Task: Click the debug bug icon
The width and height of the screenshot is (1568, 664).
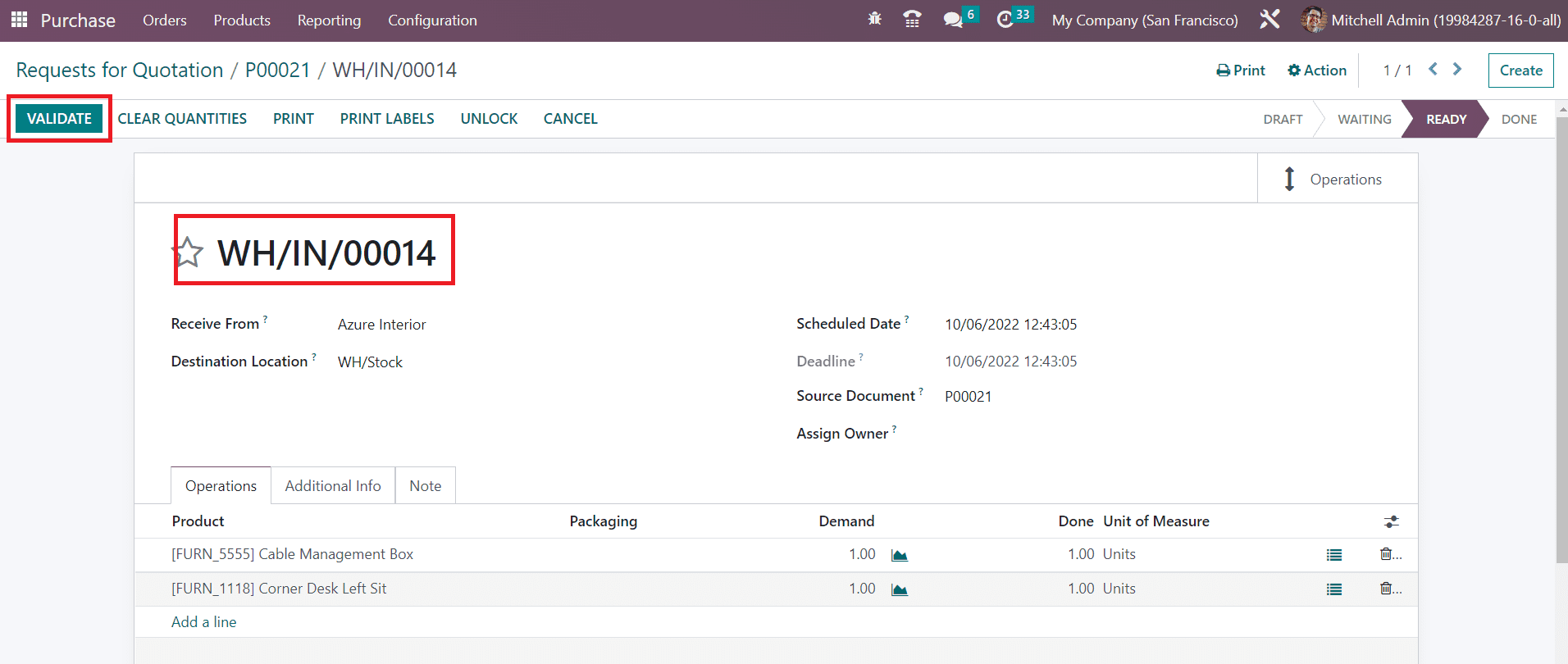Action: click(874, 20)
